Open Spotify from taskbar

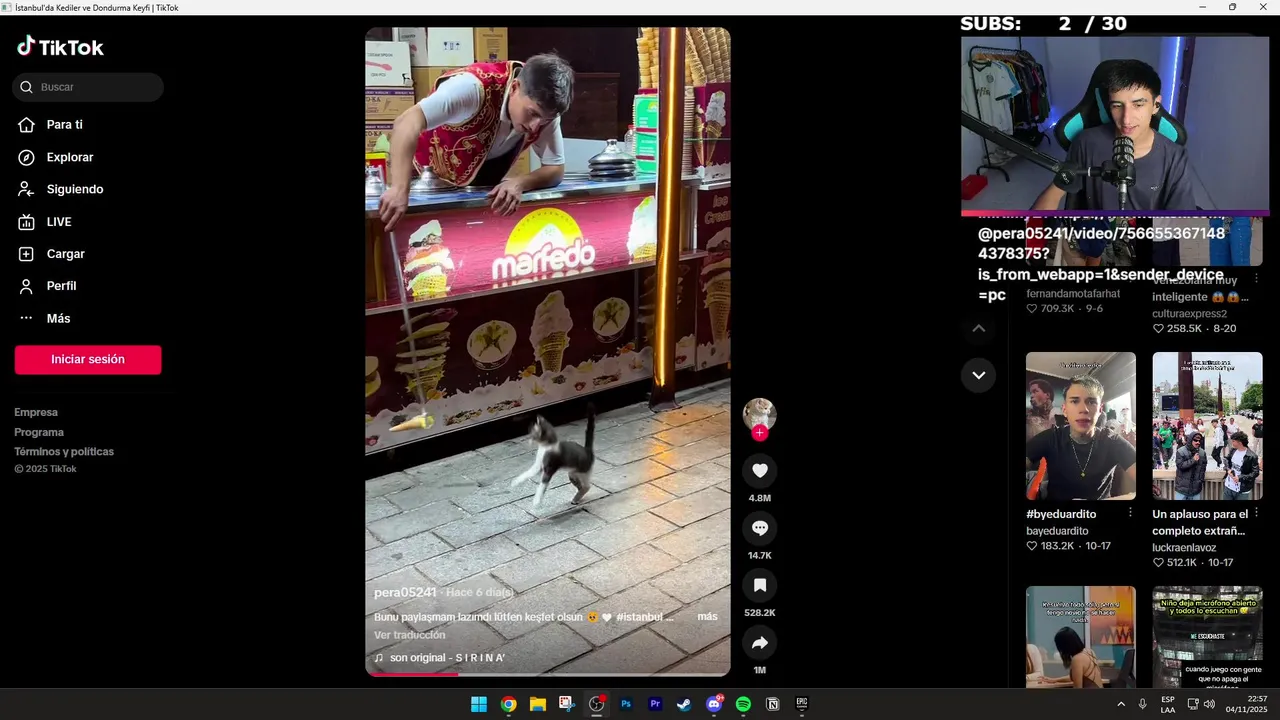click(743, 704)
